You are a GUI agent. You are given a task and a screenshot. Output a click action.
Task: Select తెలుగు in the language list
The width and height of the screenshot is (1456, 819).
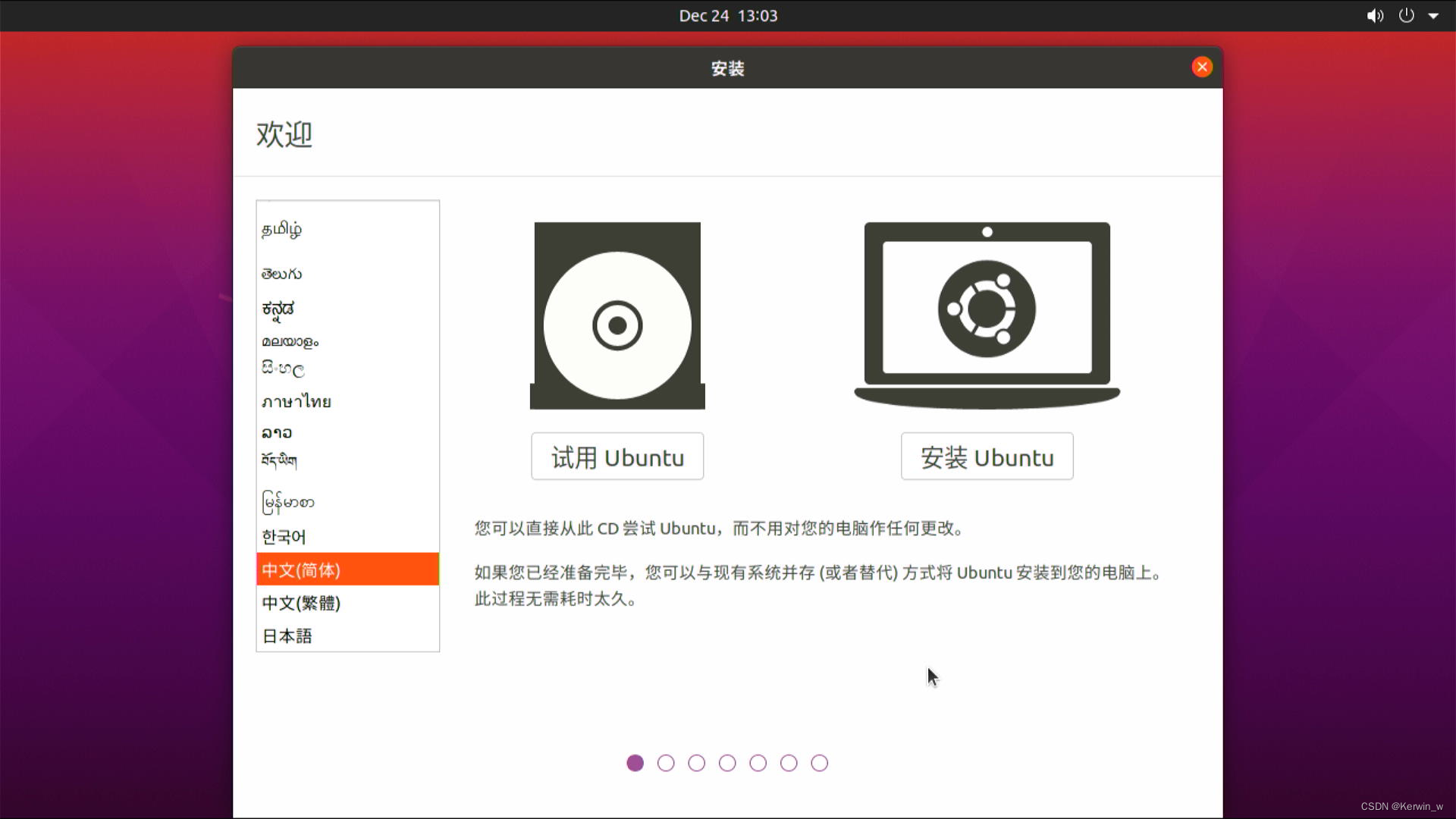tap(347, 274)
